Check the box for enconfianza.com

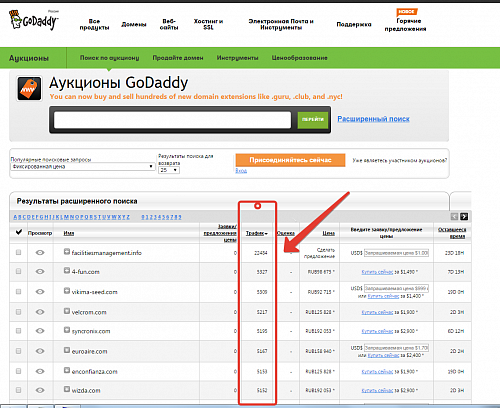[18, 371]
